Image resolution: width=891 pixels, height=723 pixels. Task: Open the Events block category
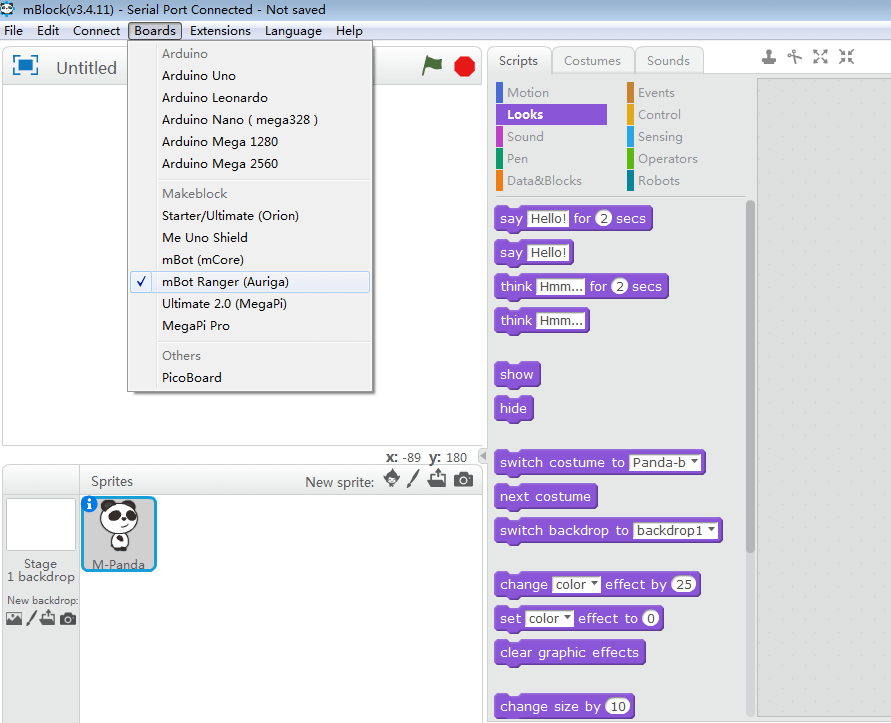click(682, 93)
